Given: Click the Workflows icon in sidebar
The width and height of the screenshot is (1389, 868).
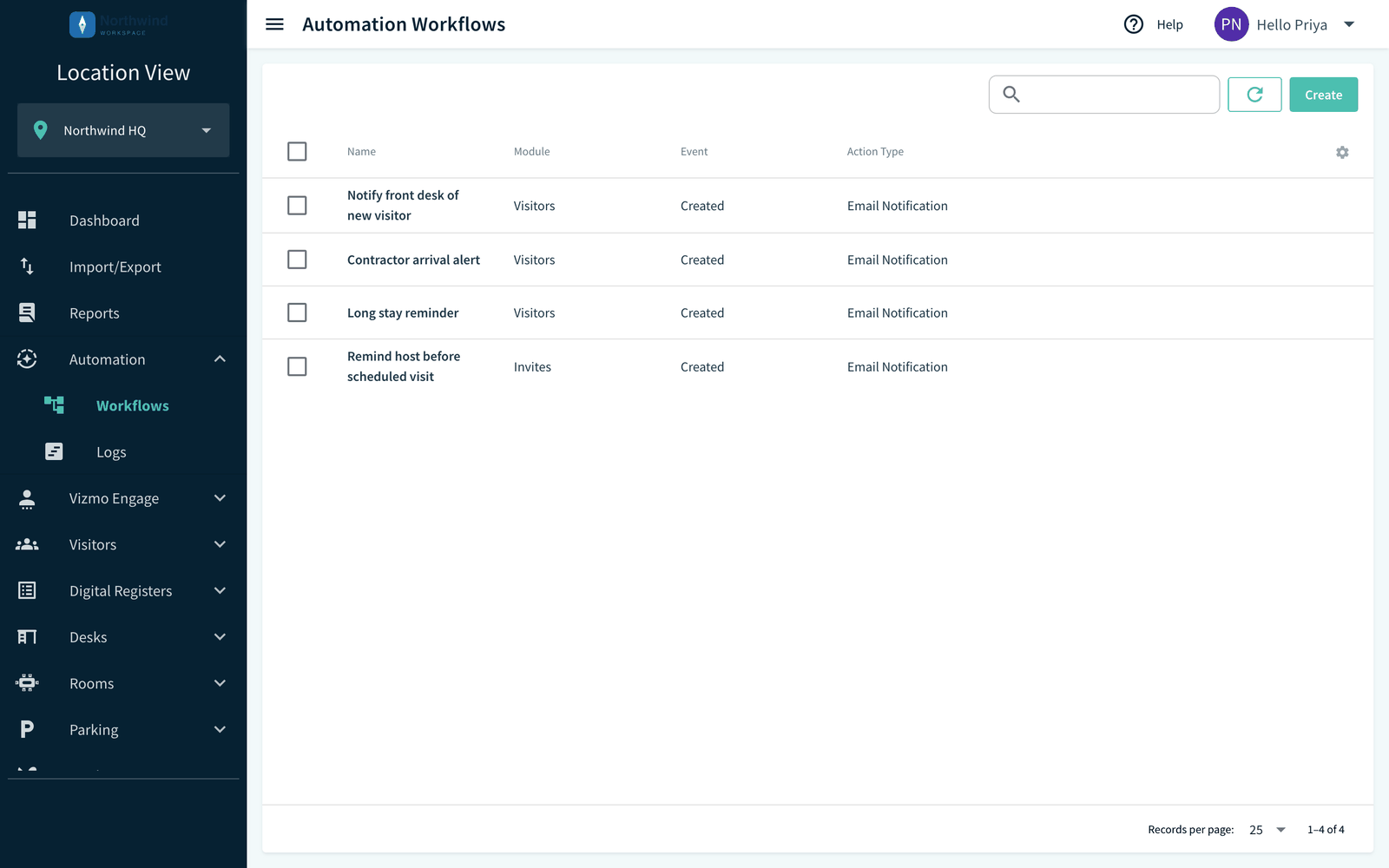Looking at the screenshot, I should pyautogui.click(x=54, y=405).
